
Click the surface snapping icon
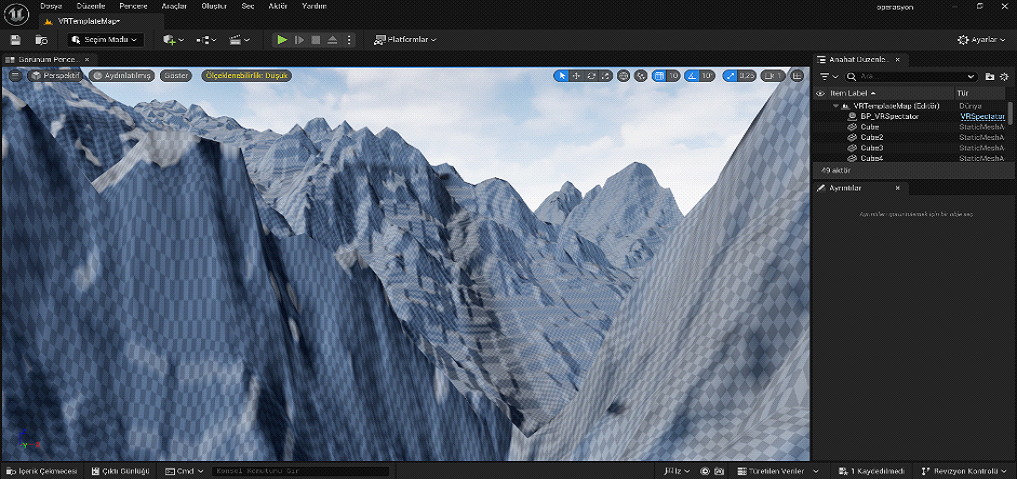(641, 76)
